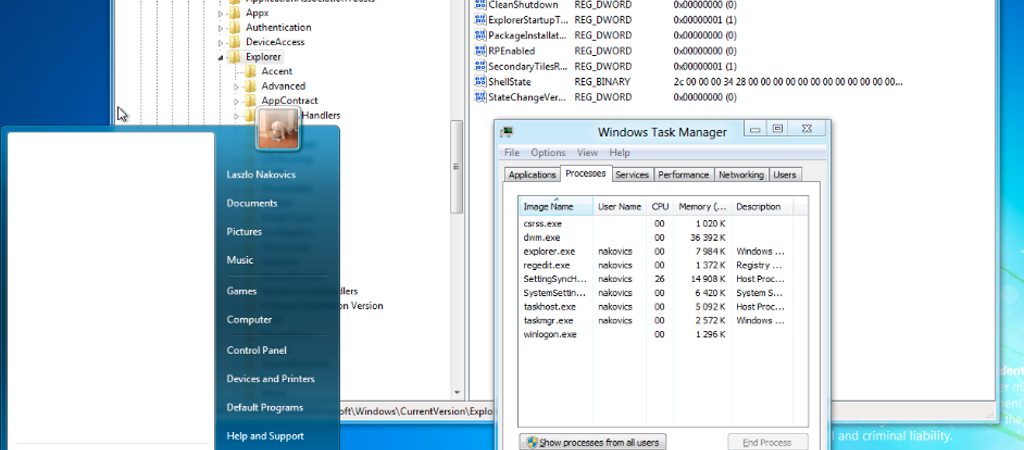This screenshot has height=450, width=1024.
Task: Open Games from the Start menu
Action: tap(242, 291)
